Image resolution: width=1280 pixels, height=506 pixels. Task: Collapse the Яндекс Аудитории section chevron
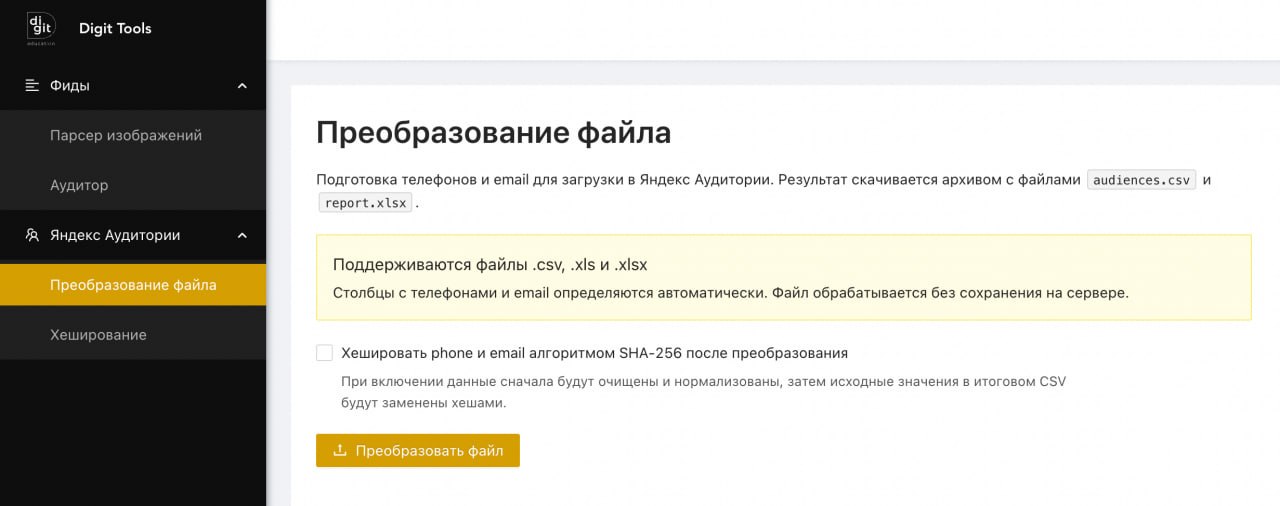[242, 236]
